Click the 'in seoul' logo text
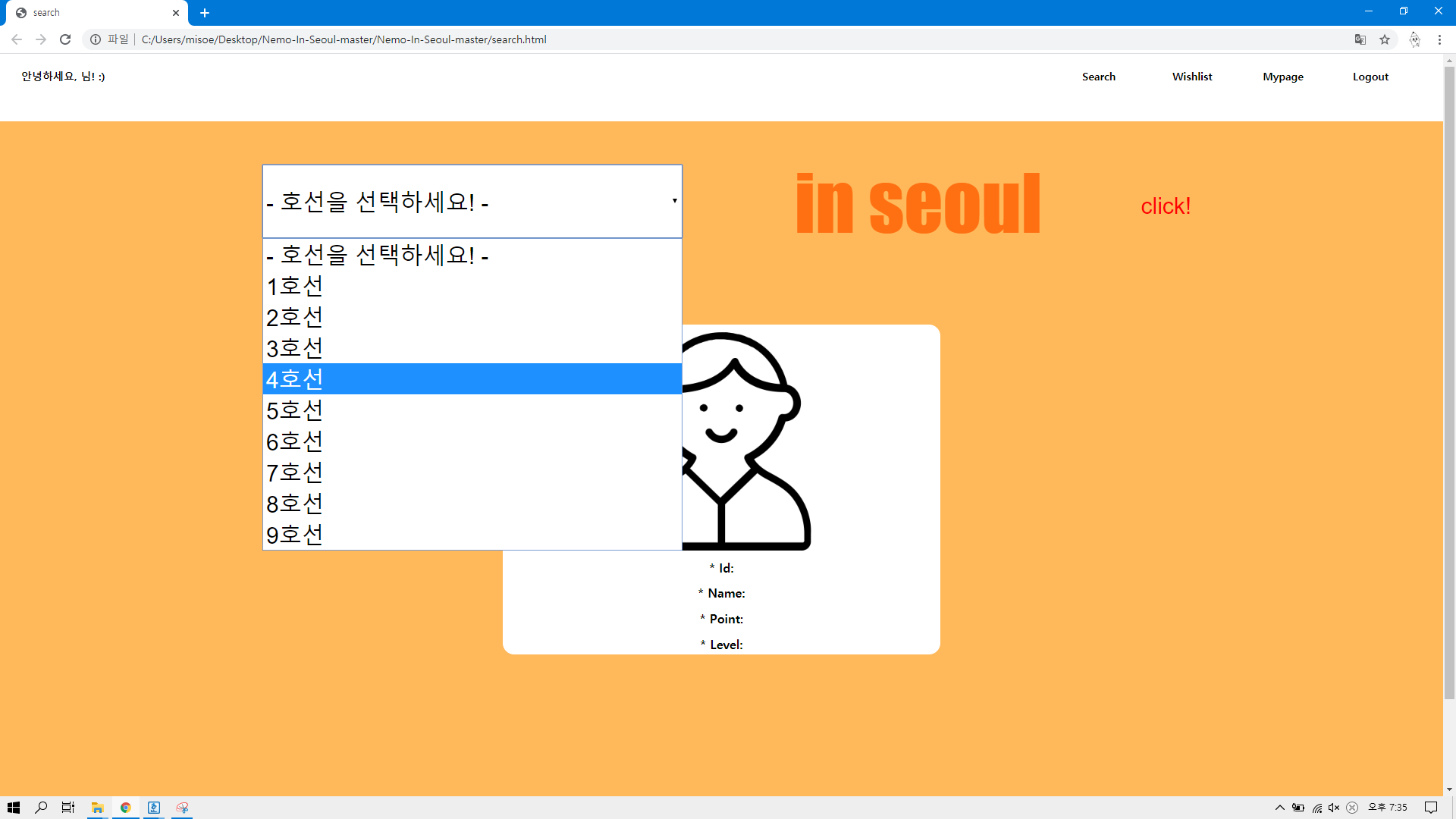The width and height of the screenshot is (1456, 819). click(918, 203)
